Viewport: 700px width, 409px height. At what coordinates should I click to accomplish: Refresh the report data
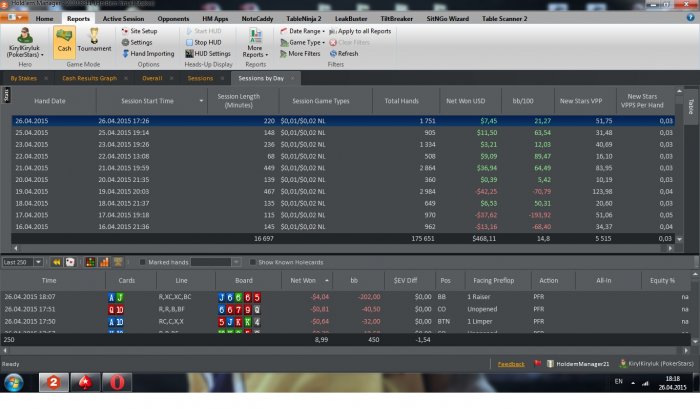pos(344,54)
